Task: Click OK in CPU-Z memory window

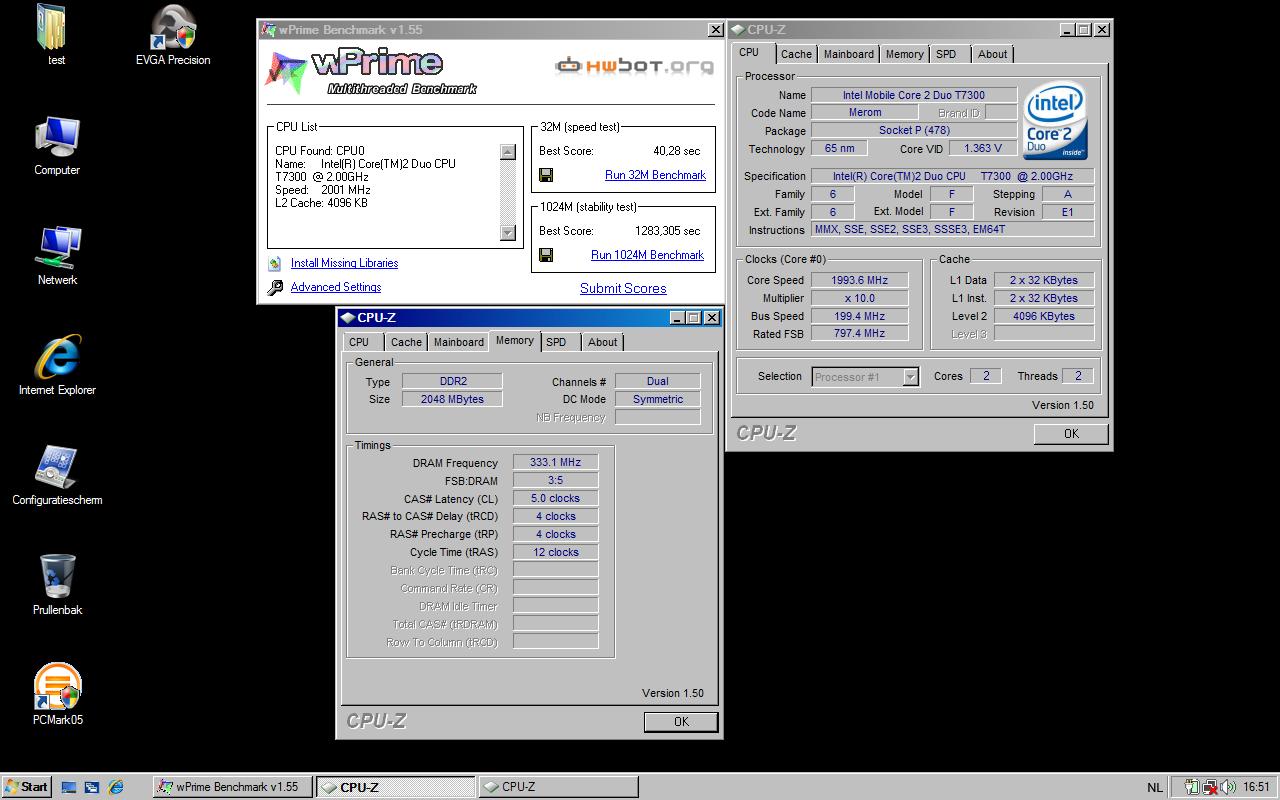Action: [x=681, y=721]
